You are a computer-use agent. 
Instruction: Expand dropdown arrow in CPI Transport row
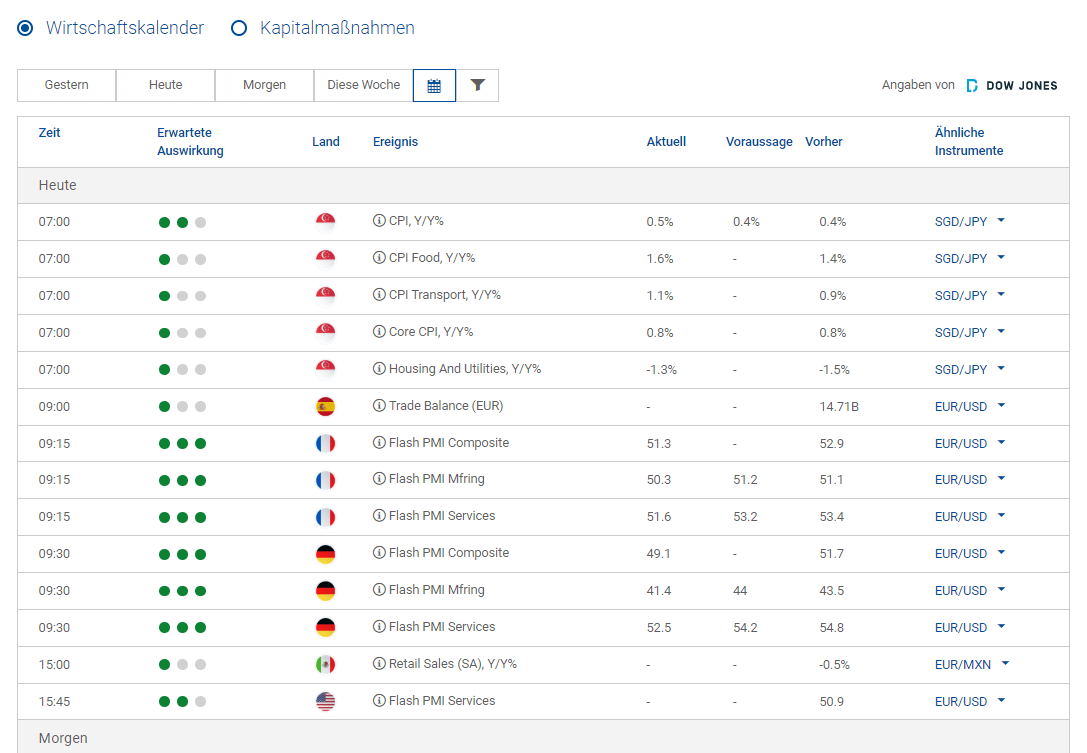[1001, 295]
